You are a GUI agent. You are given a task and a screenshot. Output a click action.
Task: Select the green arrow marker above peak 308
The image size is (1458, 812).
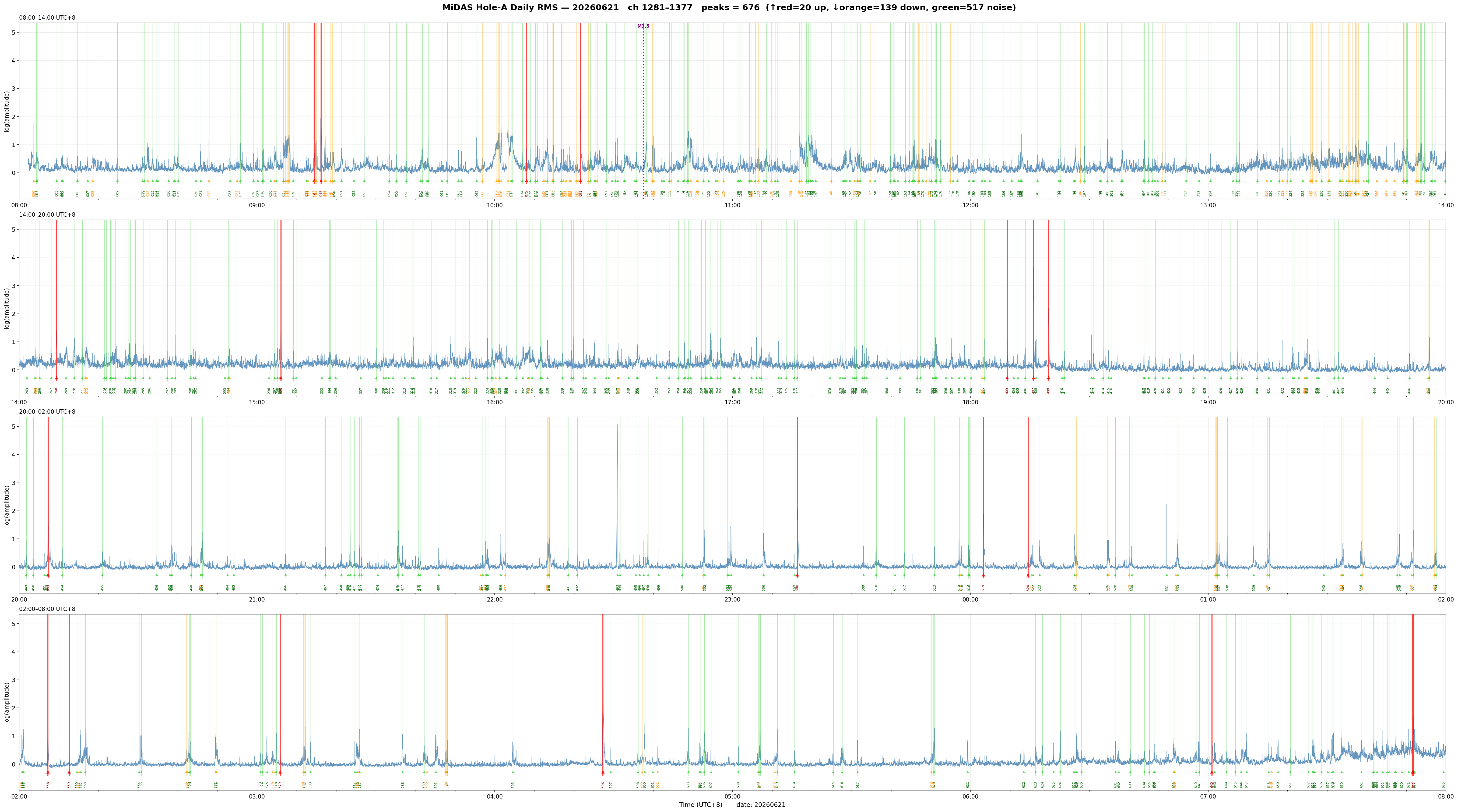(x=376, y=377)
